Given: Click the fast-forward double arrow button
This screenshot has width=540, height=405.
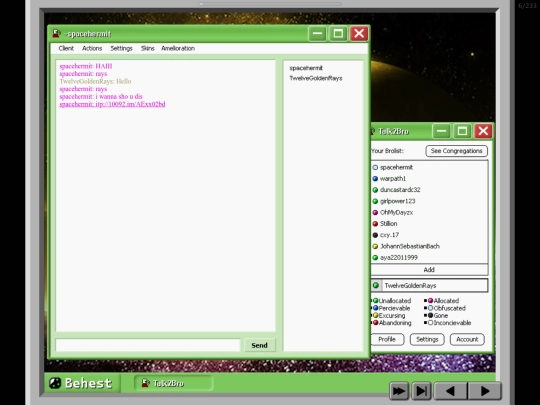Looking at the screenshot, I should pyautogui.click(x=399, y=391).
